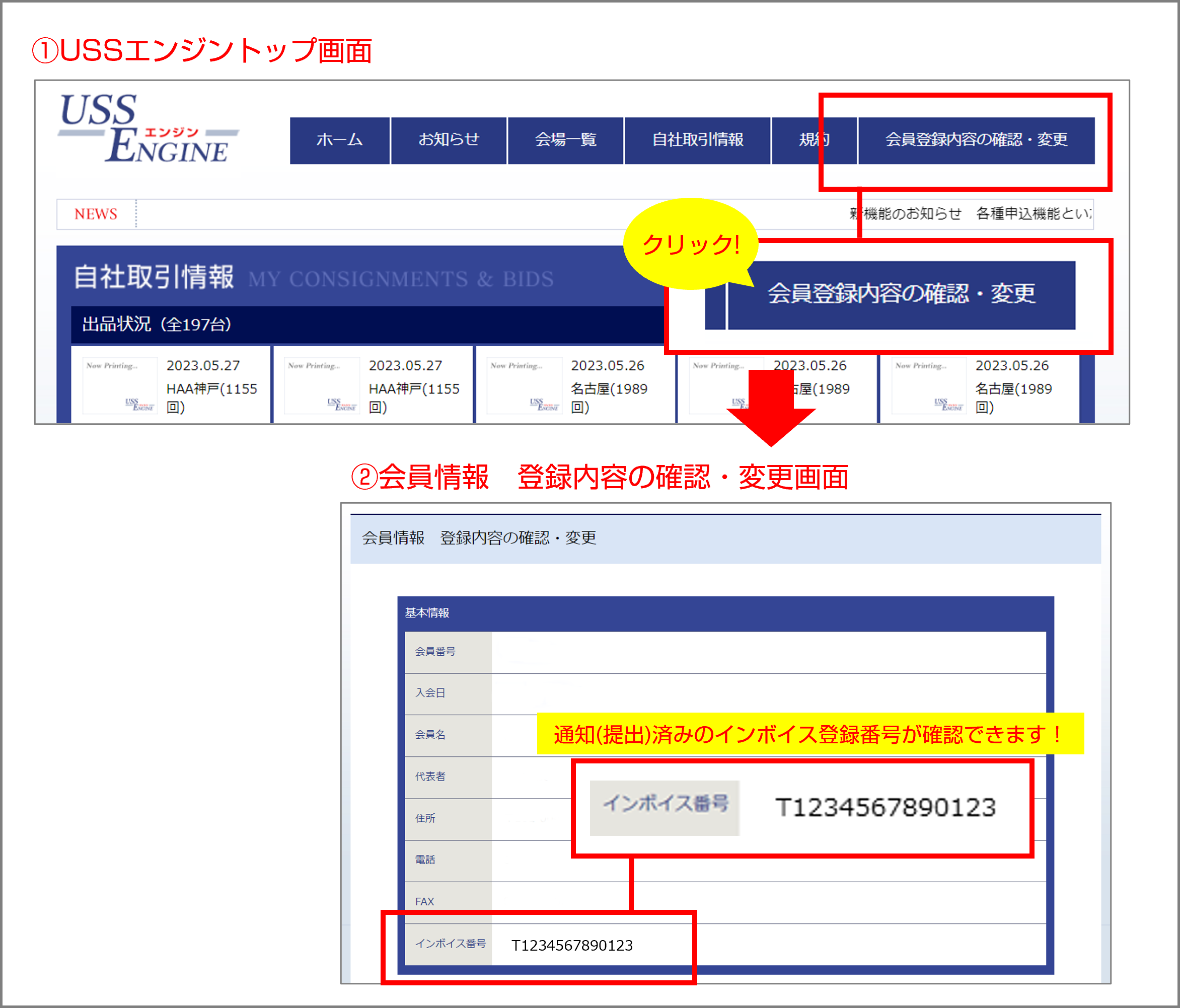The image size is (1180, 1008).
Task: Open the 名古屋 2023.05.26 third listing thumbnail
Action: [524, 385]
